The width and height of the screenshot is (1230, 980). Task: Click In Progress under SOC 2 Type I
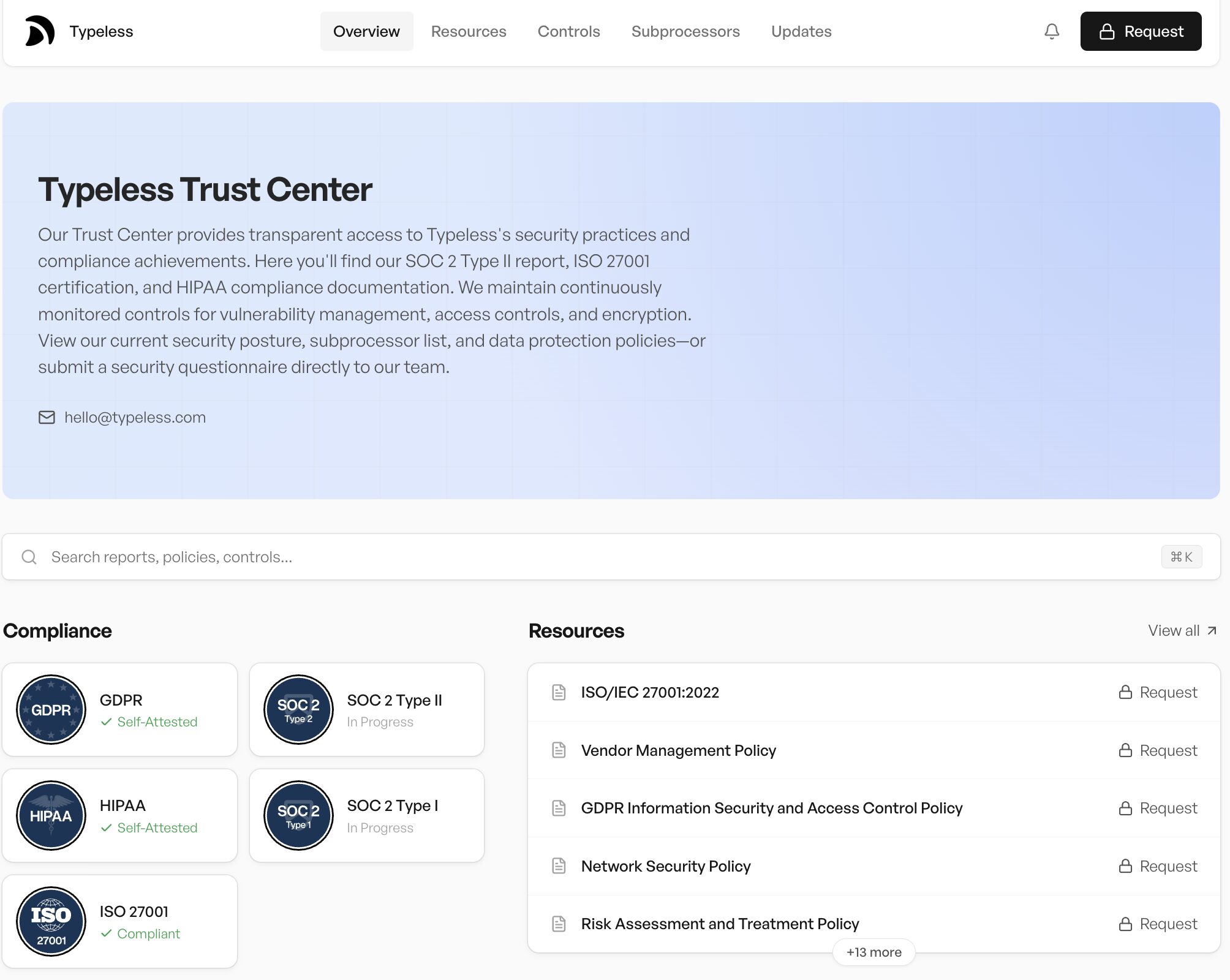coord(380,827)
